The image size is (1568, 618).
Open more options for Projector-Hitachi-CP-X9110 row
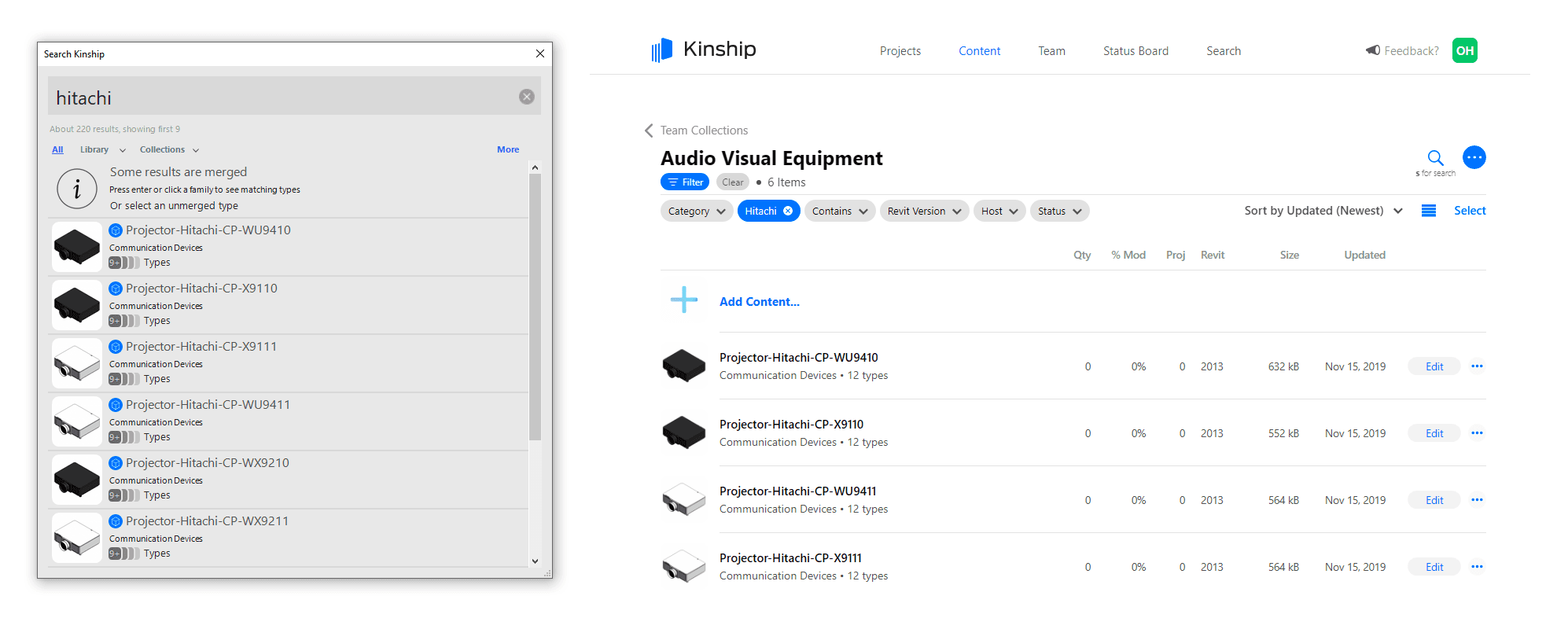pos(1477,432)
